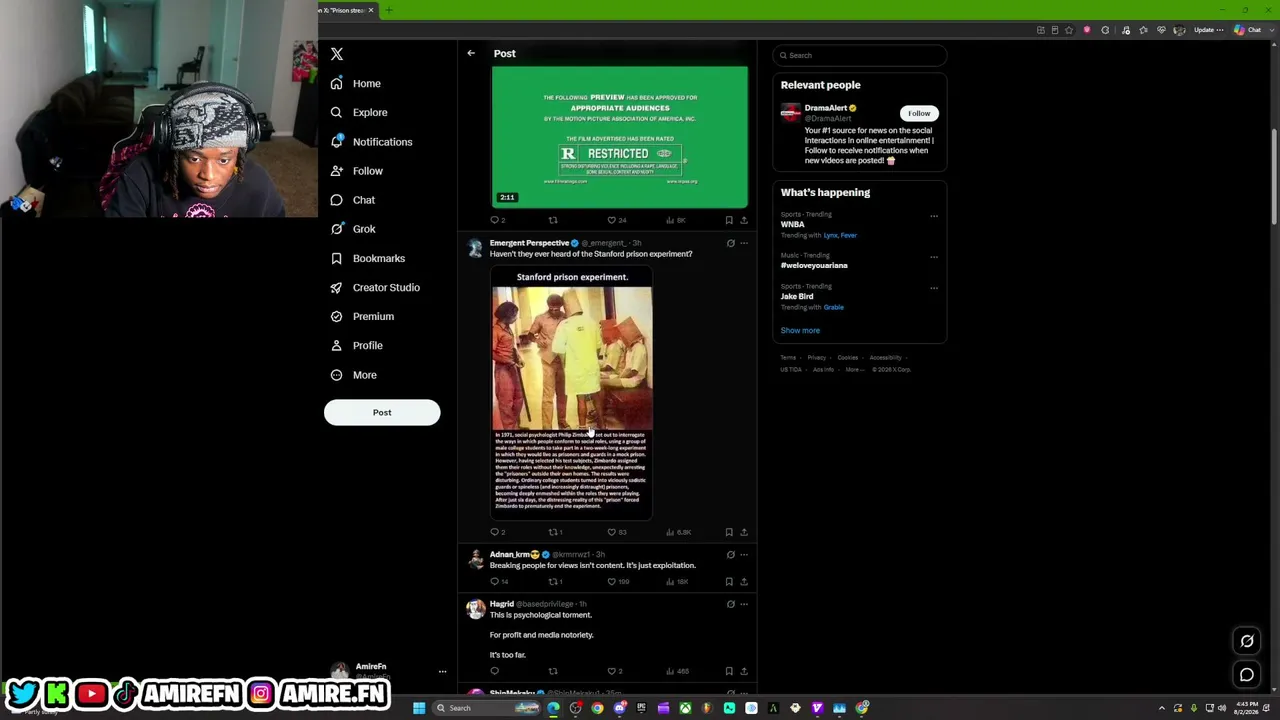This screenshot has height=720, width=1280.
Task: Open Creator Studio in sidebar
Action: point(375,287)
